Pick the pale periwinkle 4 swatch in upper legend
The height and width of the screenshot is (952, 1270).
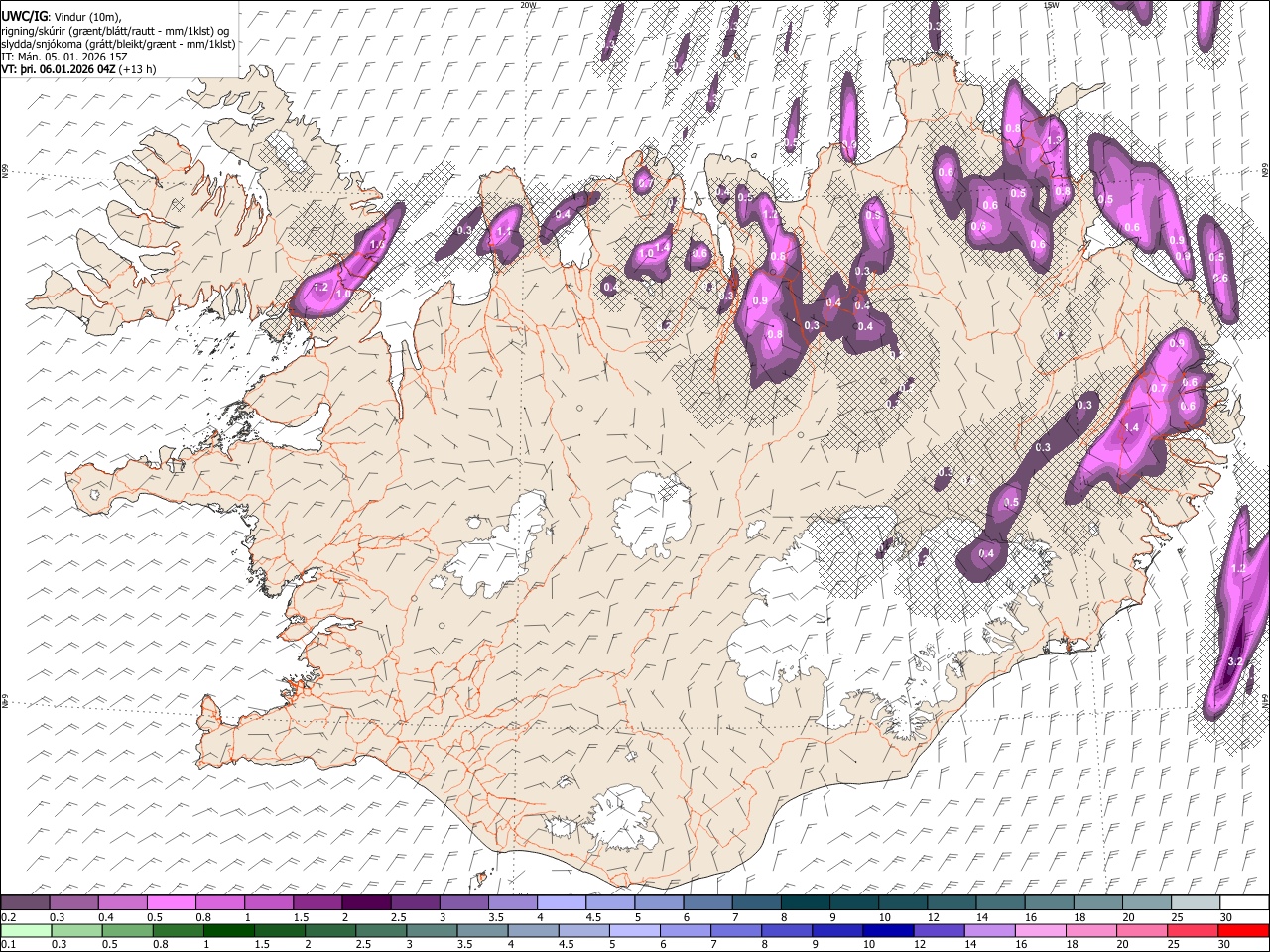[x=561, y=902]
